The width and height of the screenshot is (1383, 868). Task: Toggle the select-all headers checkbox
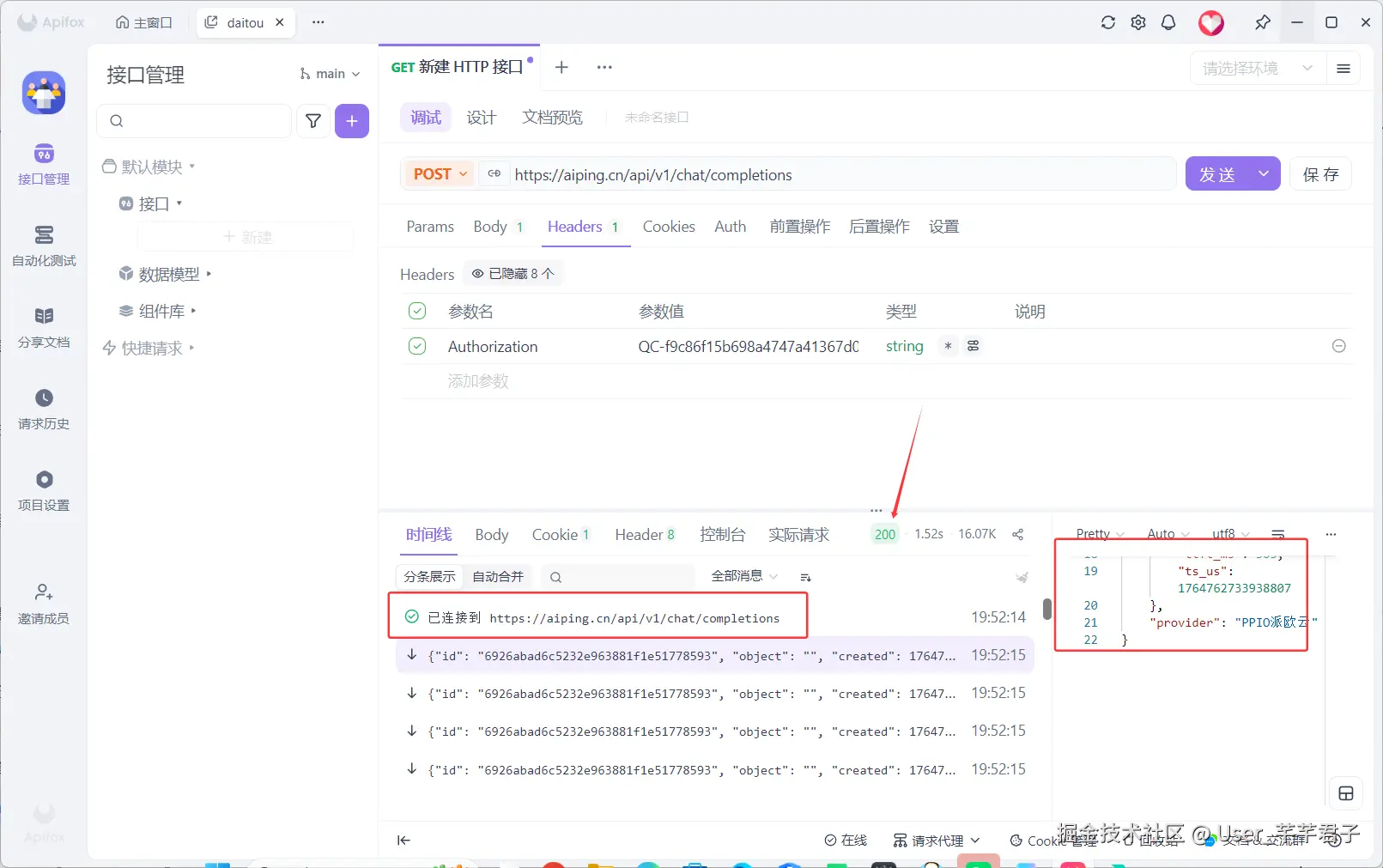[x=417, y=311]
